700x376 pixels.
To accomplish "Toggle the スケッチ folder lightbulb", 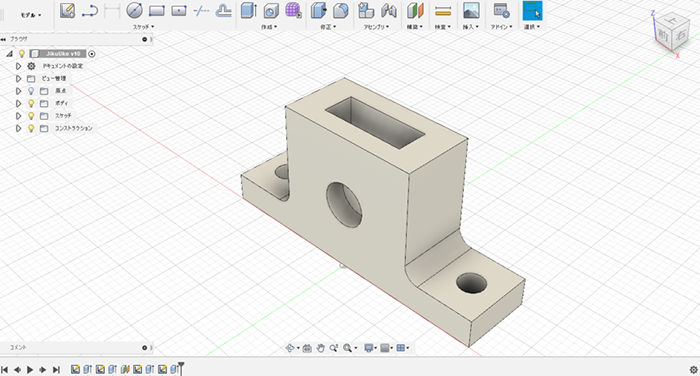I will tap(31, 116).
